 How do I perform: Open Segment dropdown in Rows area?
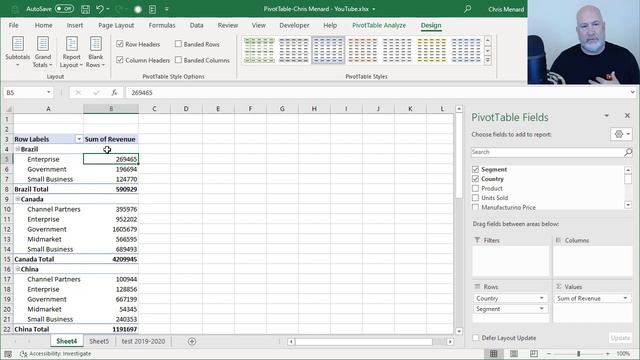[x=542, y=309]
